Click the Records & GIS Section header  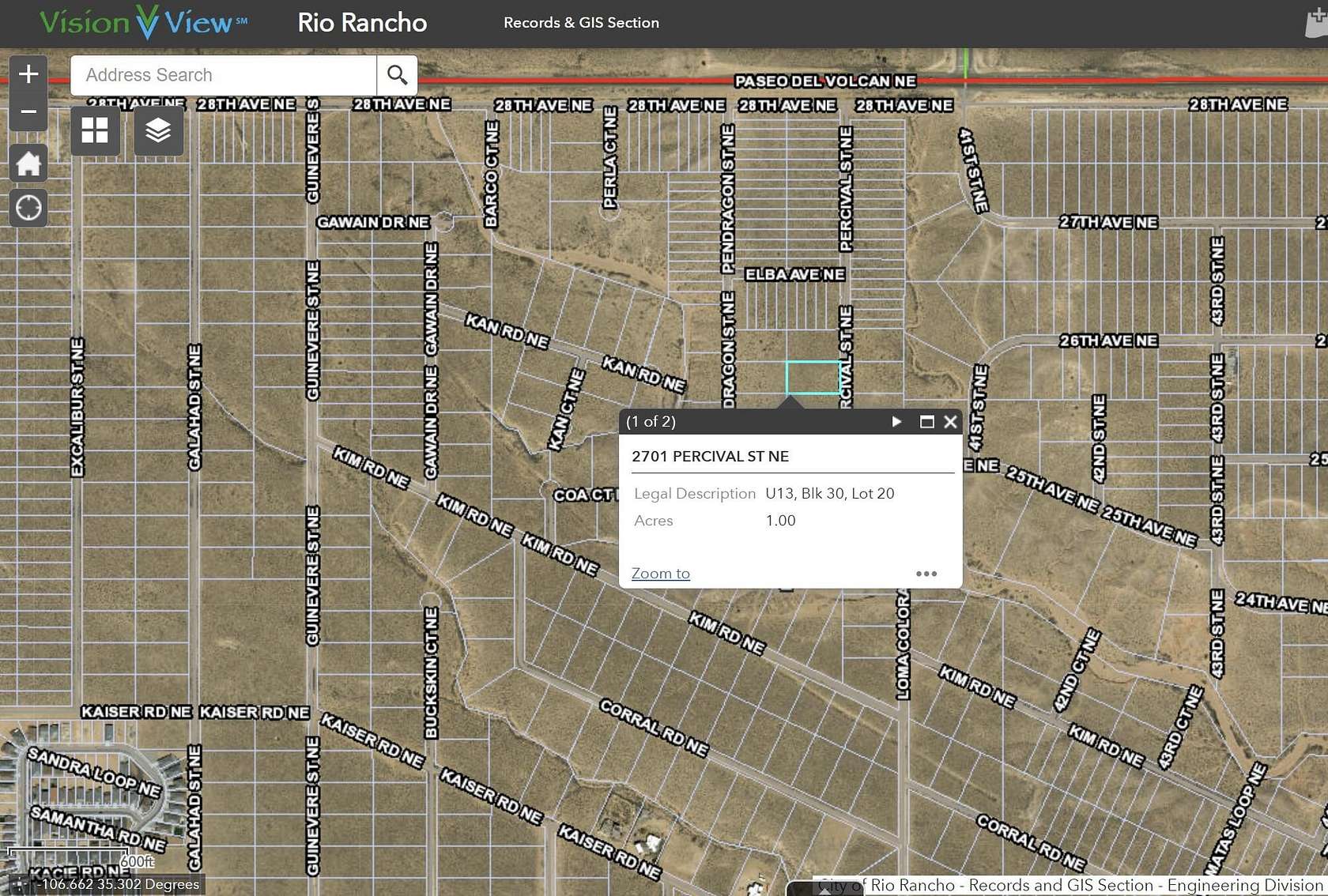(x=581, y=22)
